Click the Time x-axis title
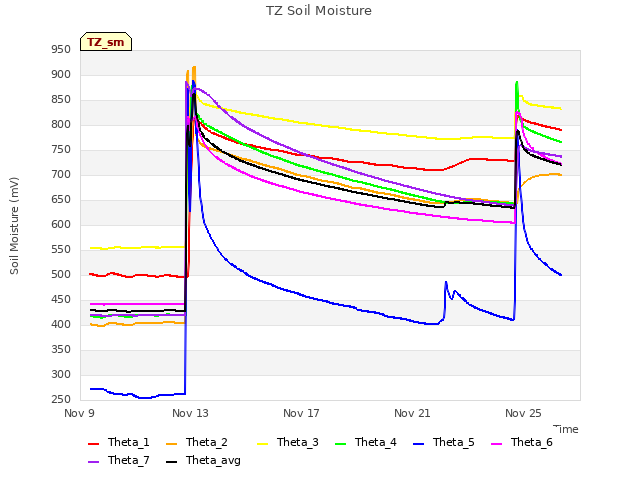This screenshot has width=640, height=480. (566, 429)
